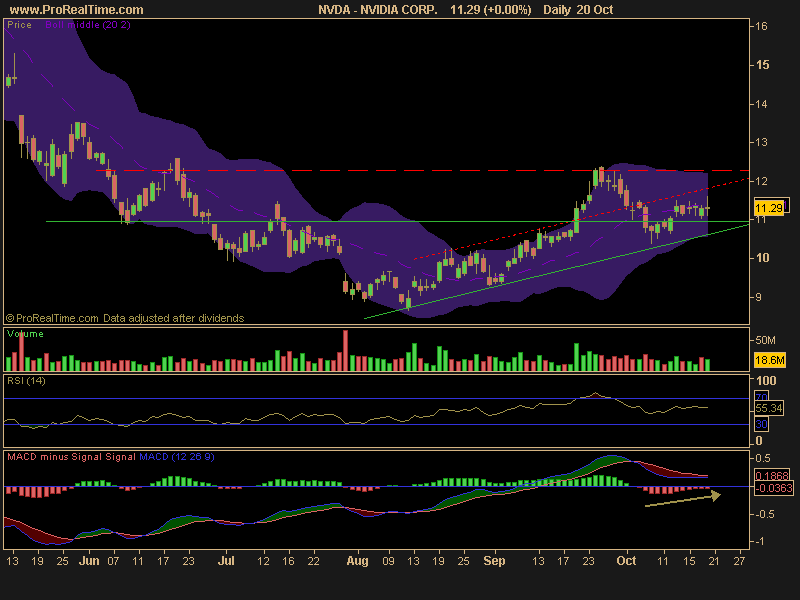Click the RSI 30 level marker
Screen dimensions: 800x600
(x=761, y=424)
